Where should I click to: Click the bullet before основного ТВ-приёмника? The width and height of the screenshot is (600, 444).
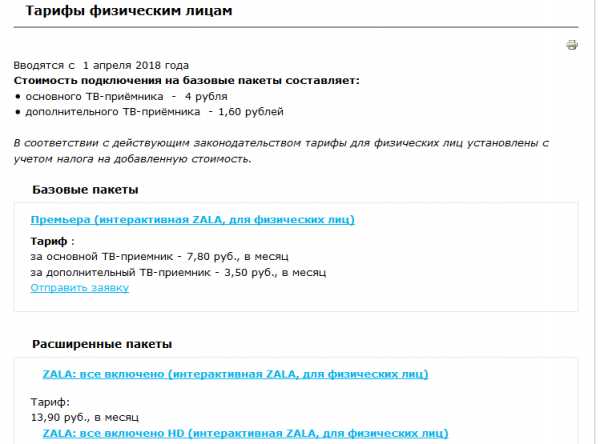pos(18,96)
